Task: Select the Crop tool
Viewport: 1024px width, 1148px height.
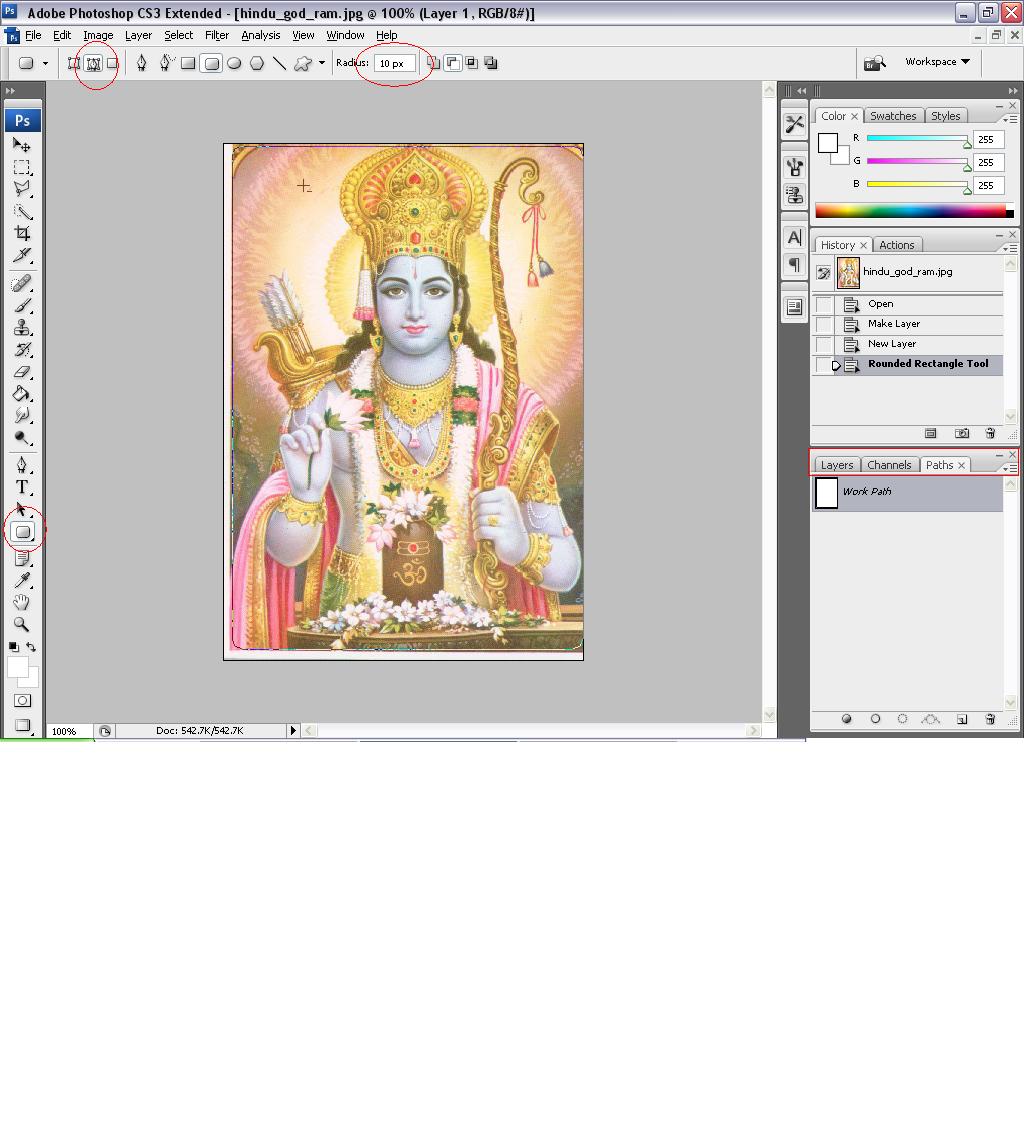Action: tap(22, 234)
